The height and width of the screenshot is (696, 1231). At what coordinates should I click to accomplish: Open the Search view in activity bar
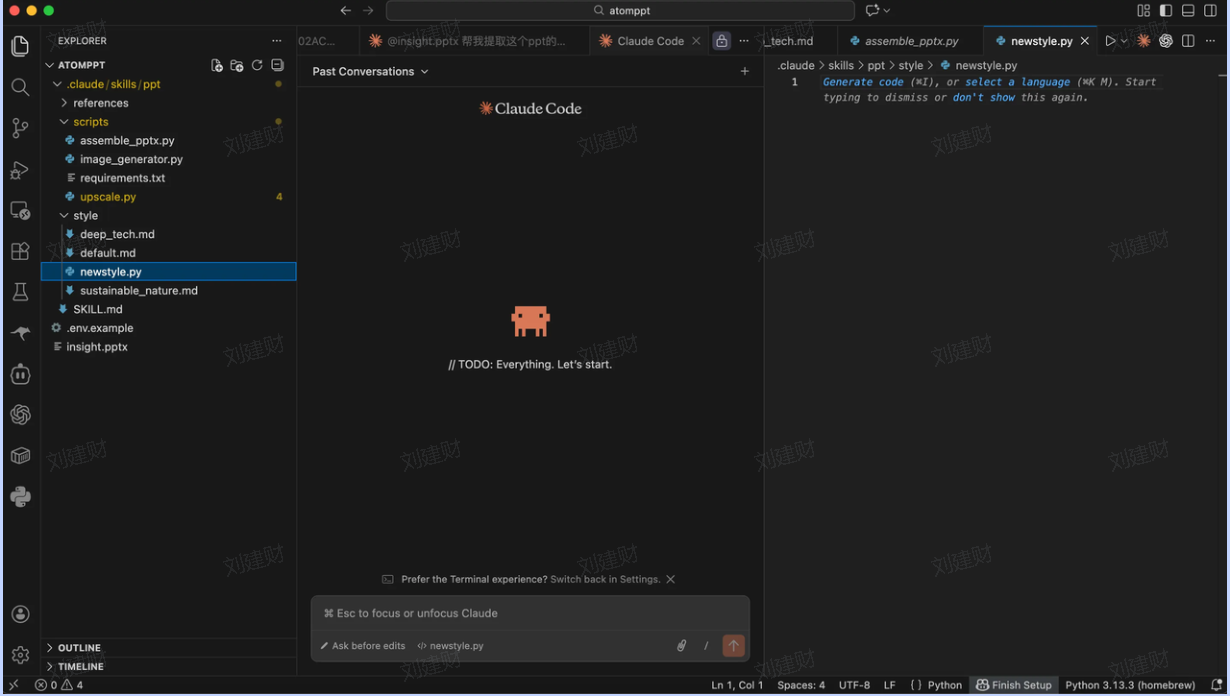(x=20, y=87)
